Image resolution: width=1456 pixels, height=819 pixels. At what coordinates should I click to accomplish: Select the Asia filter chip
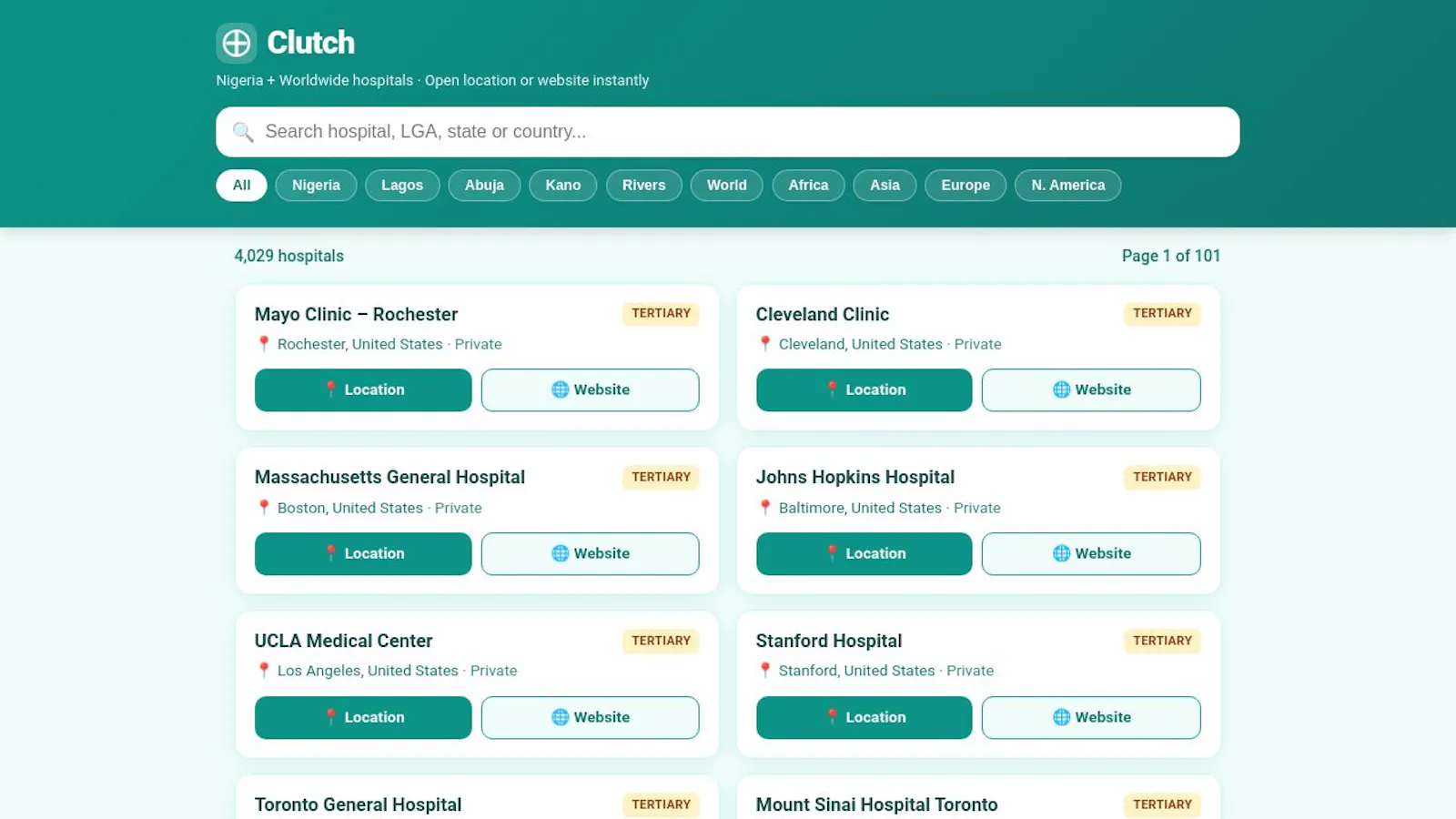885,185
